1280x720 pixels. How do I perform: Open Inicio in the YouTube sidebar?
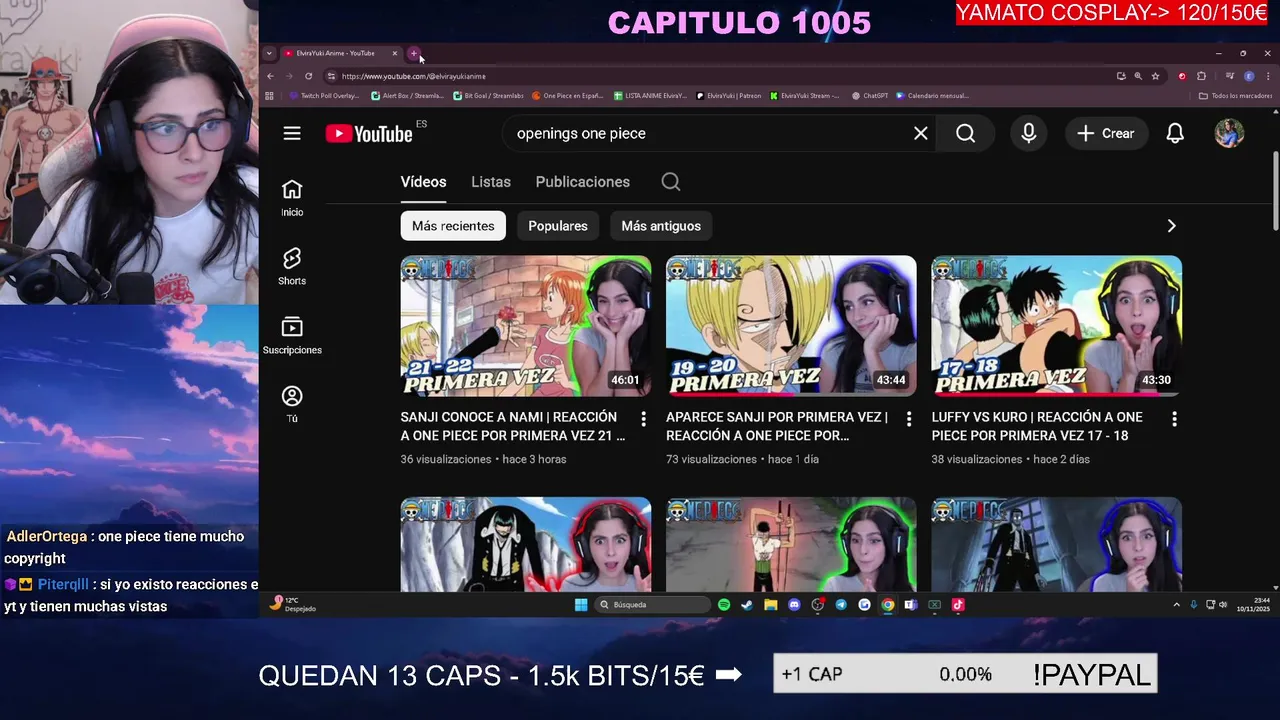tap(292, 197)
